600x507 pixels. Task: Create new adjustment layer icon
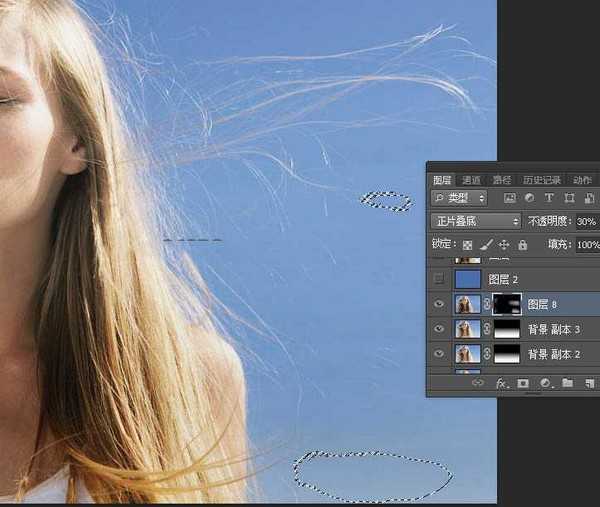[545, 383]
